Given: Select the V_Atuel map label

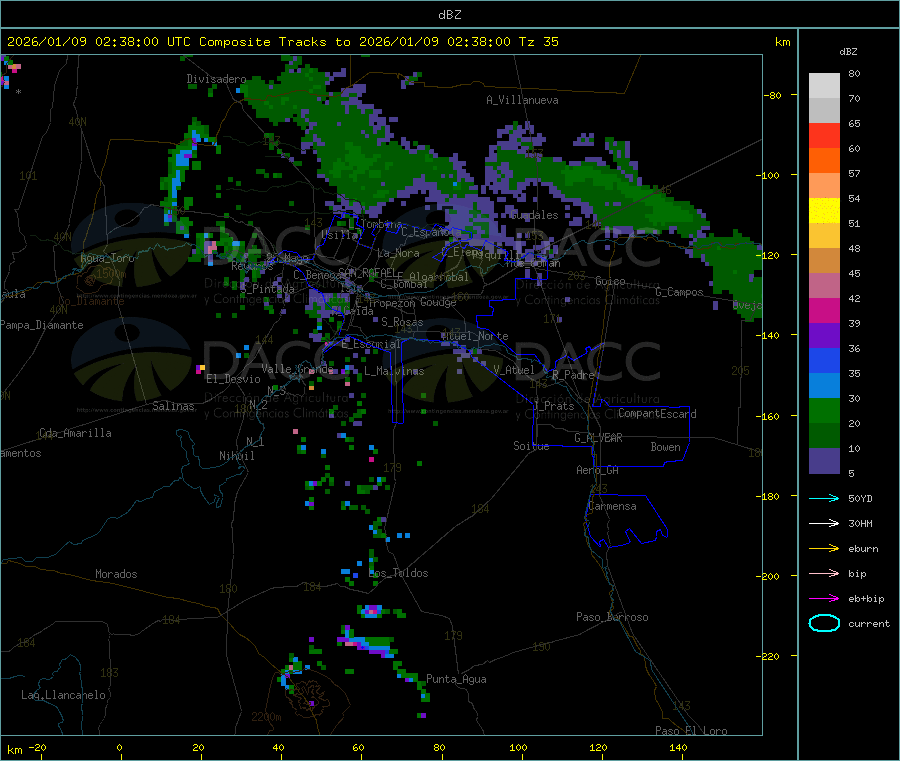Looking at the screenshot, I should pos(514,370).
